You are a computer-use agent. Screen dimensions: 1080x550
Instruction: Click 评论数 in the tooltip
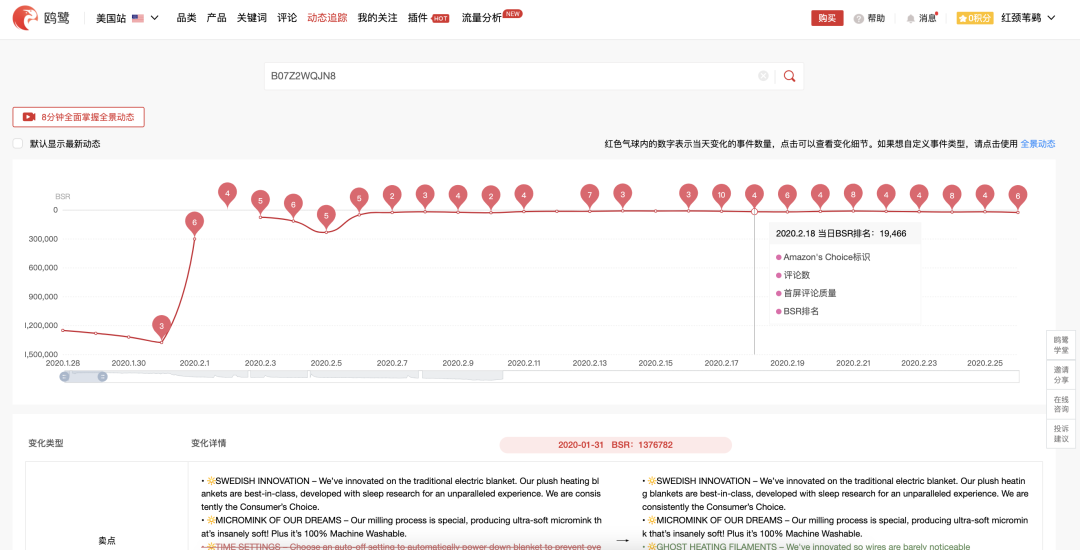coord(796,275)
